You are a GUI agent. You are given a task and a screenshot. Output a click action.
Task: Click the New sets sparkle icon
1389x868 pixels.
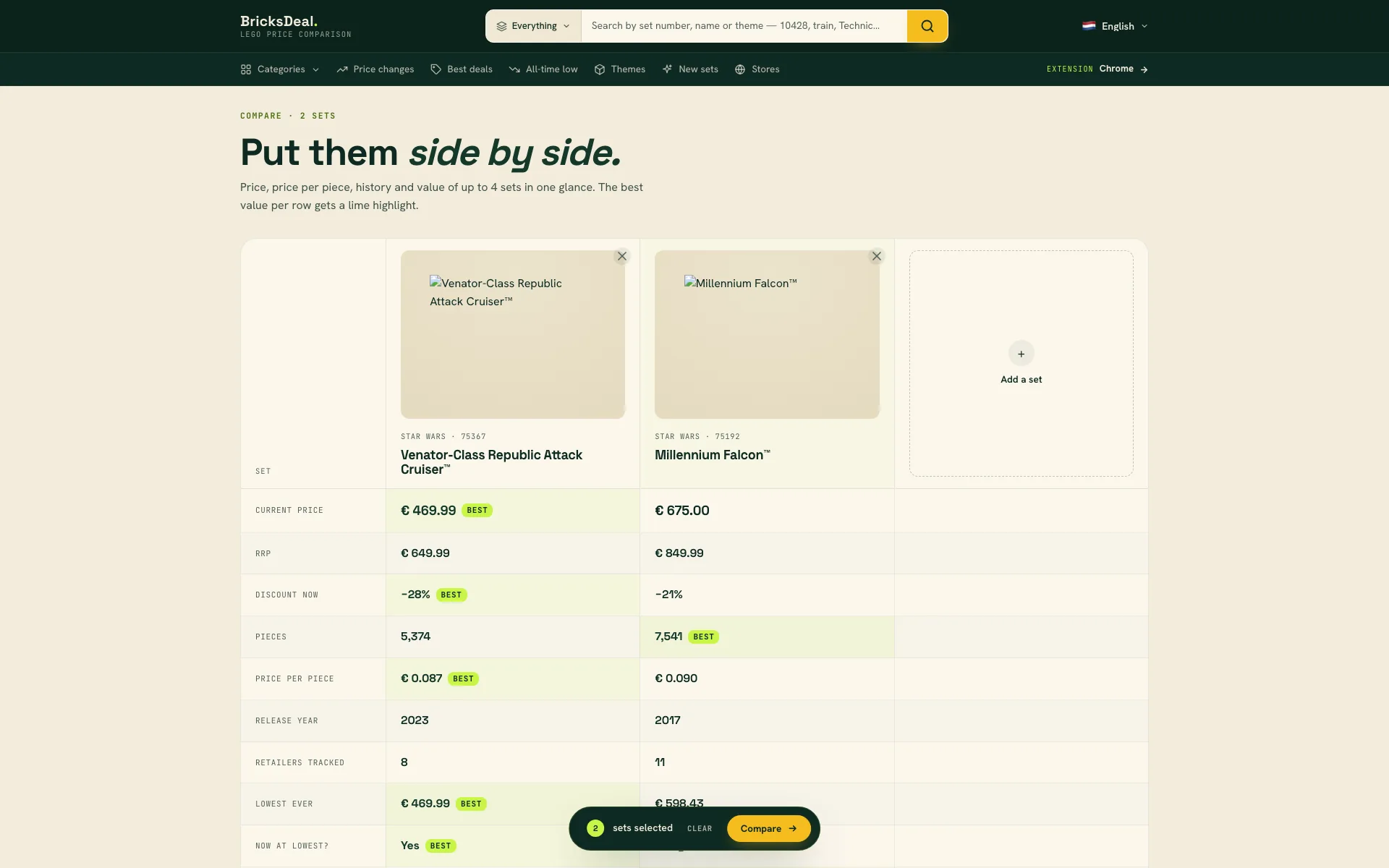[x=667, y=69]
